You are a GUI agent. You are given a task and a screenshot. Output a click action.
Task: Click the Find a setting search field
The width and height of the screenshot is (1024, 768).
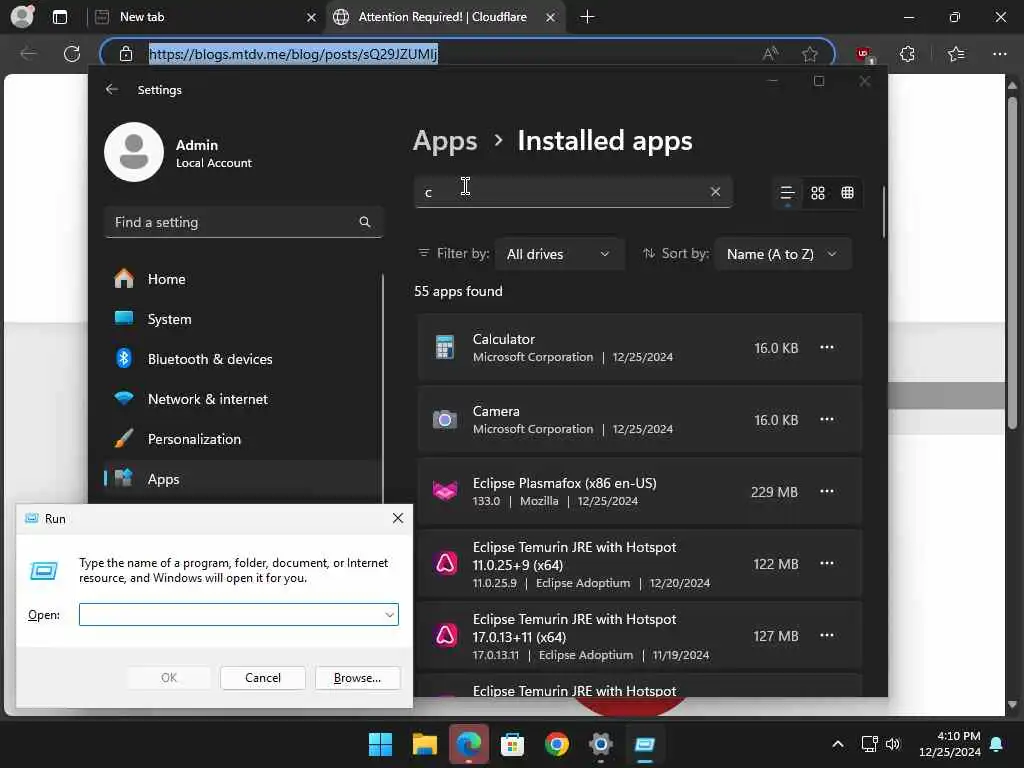pyautogui.click(x=243, y=222)
